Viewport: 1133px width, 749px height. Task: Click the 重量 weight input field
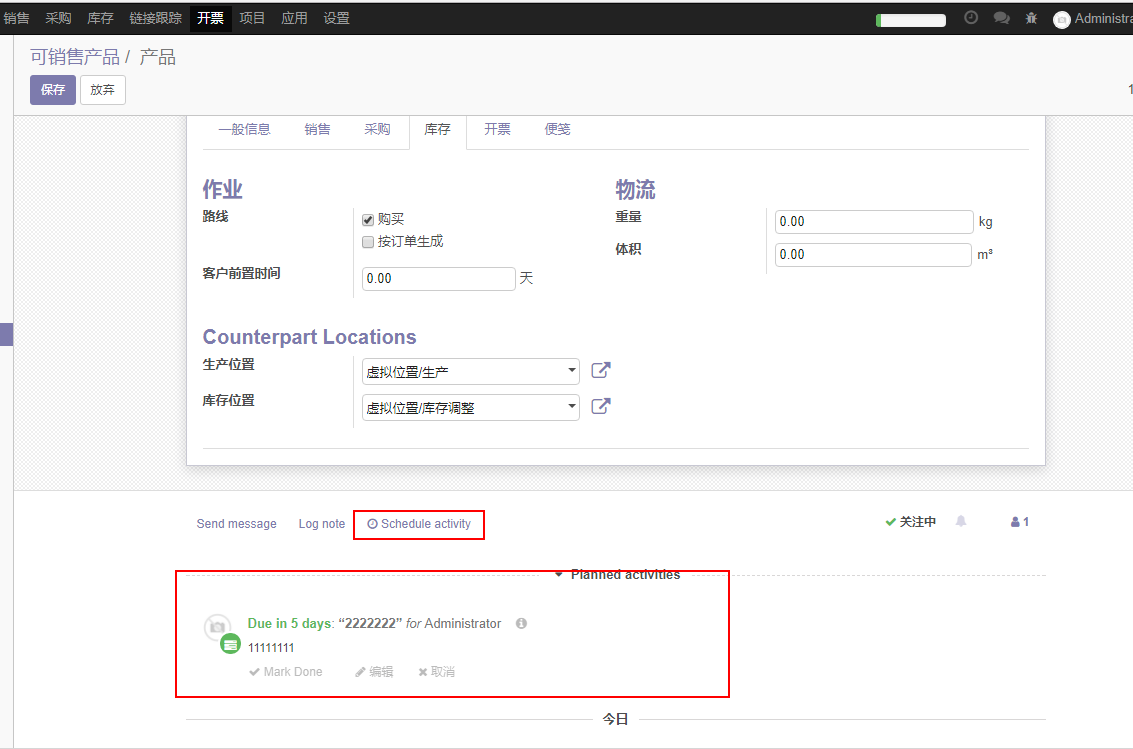pos(873,221)
